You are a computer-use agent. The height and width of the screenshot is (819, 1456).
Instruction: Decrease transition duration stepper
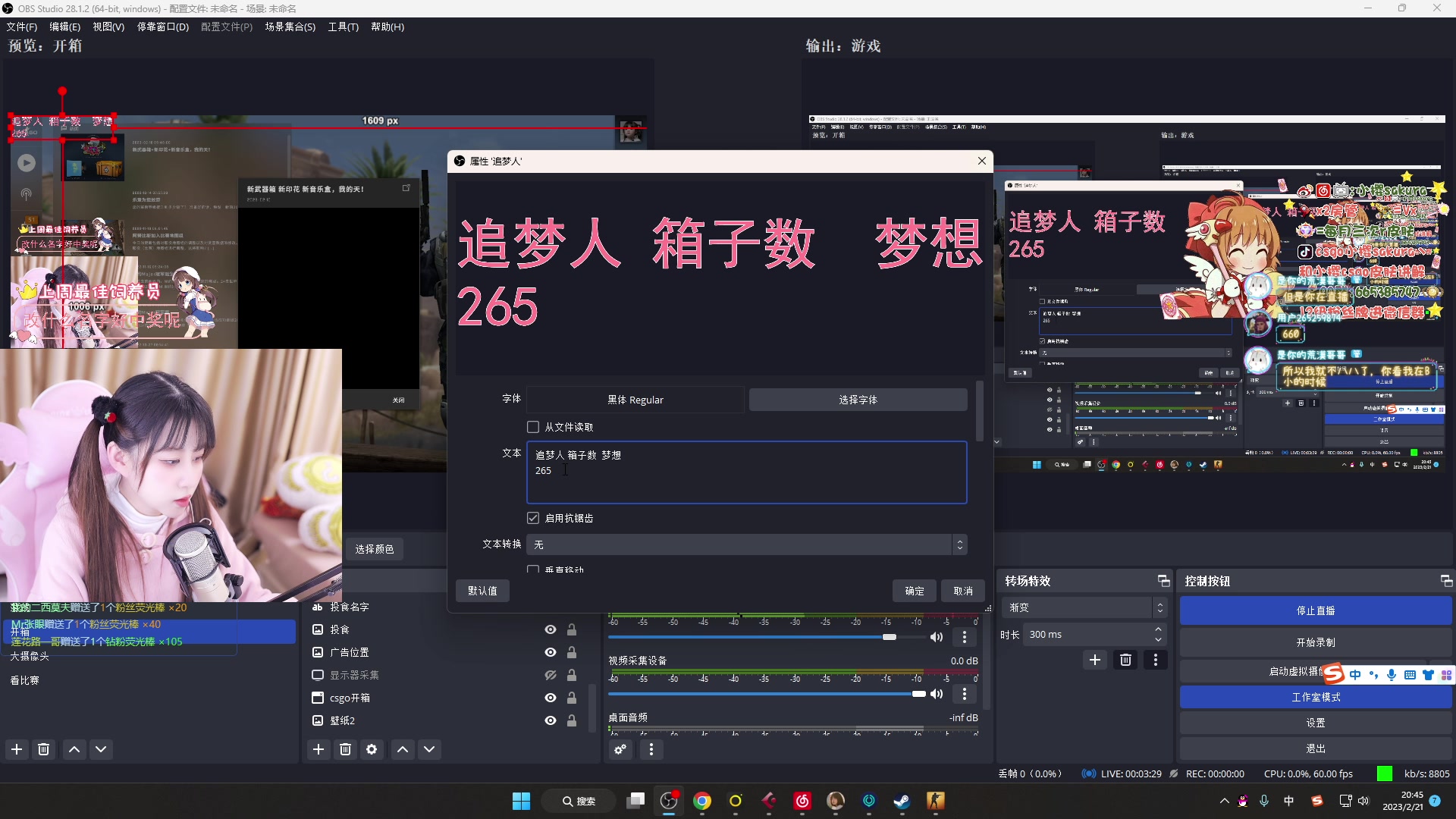pos(1158,639)
